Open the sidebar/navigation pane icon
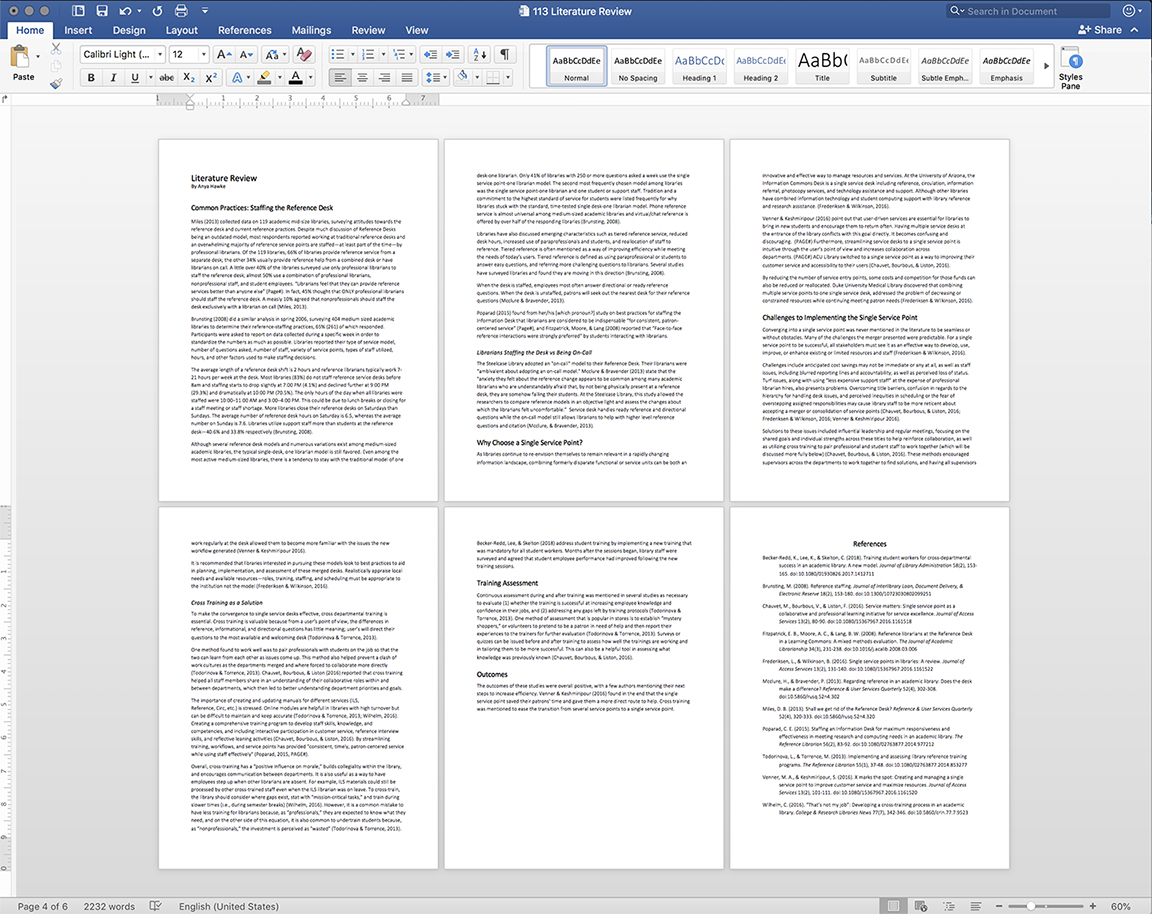The height and width of the screenshot is (914, 1152). coord(79,11)
